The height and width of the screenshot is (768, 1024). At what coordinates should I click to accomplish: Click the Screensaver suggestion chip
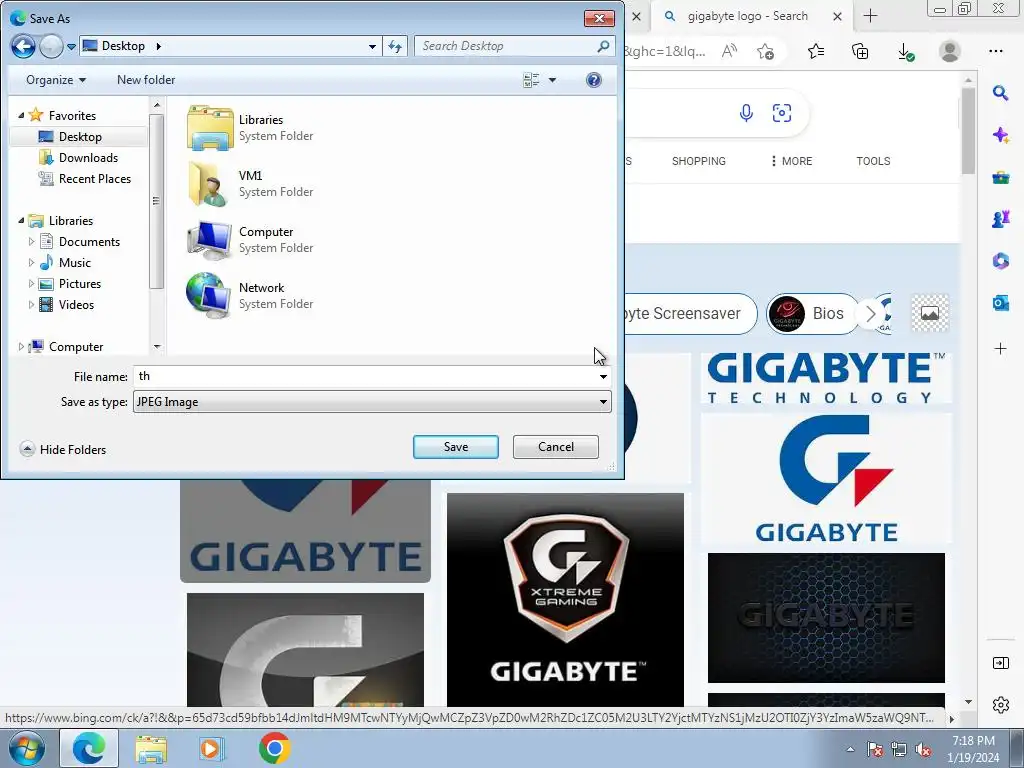coord(690,313)
